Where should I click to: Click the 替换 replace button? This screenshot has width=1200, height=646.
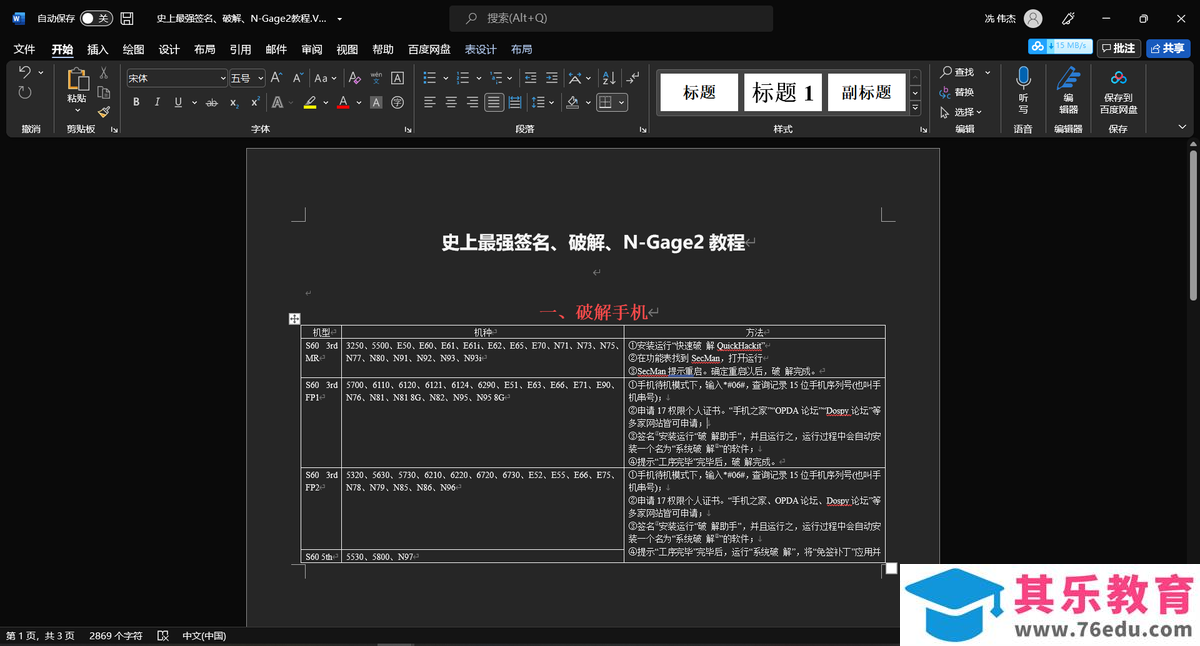tap(957, 92)
